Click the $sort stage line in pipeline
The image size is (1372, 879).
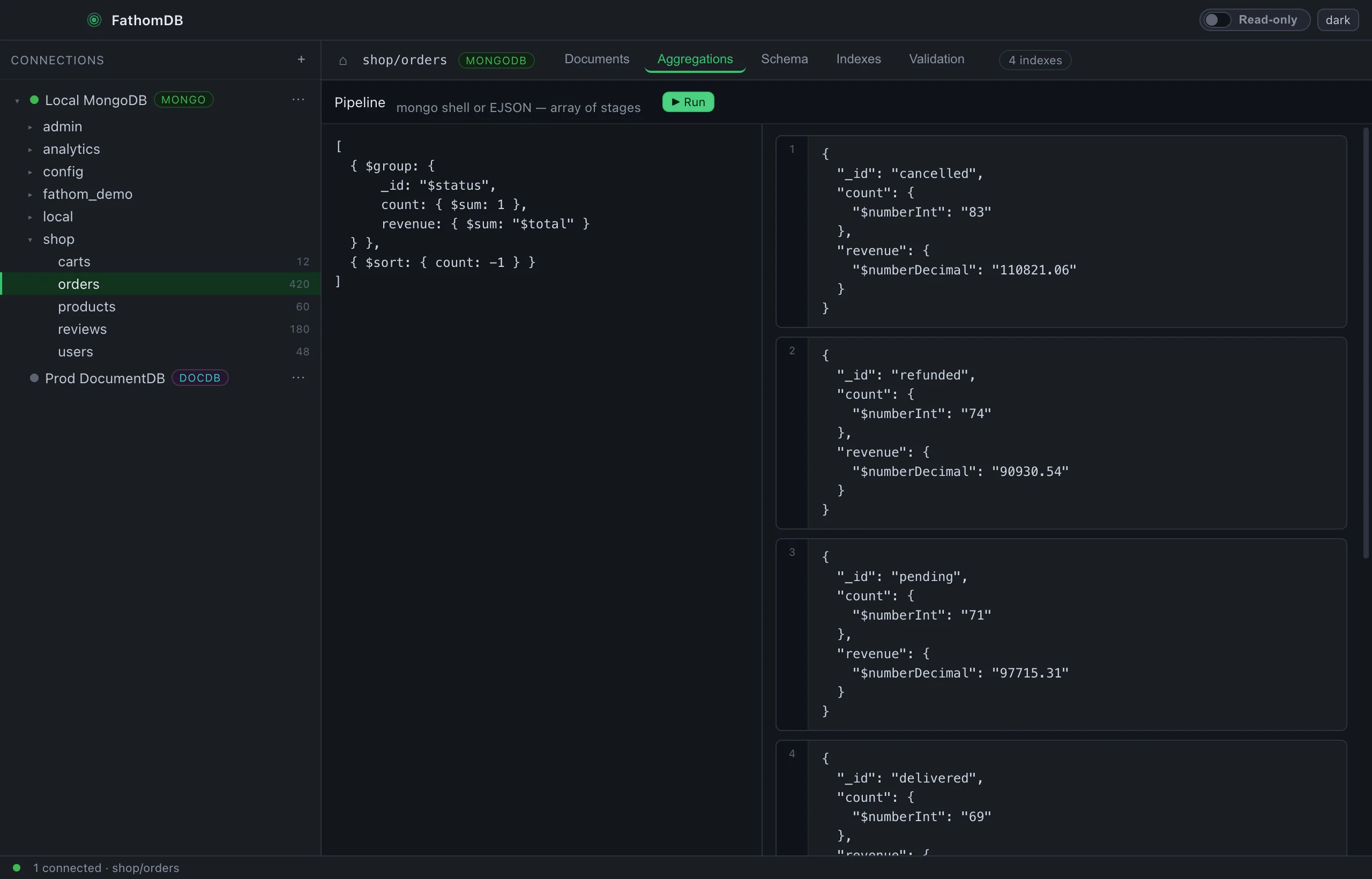pos(442,263)
